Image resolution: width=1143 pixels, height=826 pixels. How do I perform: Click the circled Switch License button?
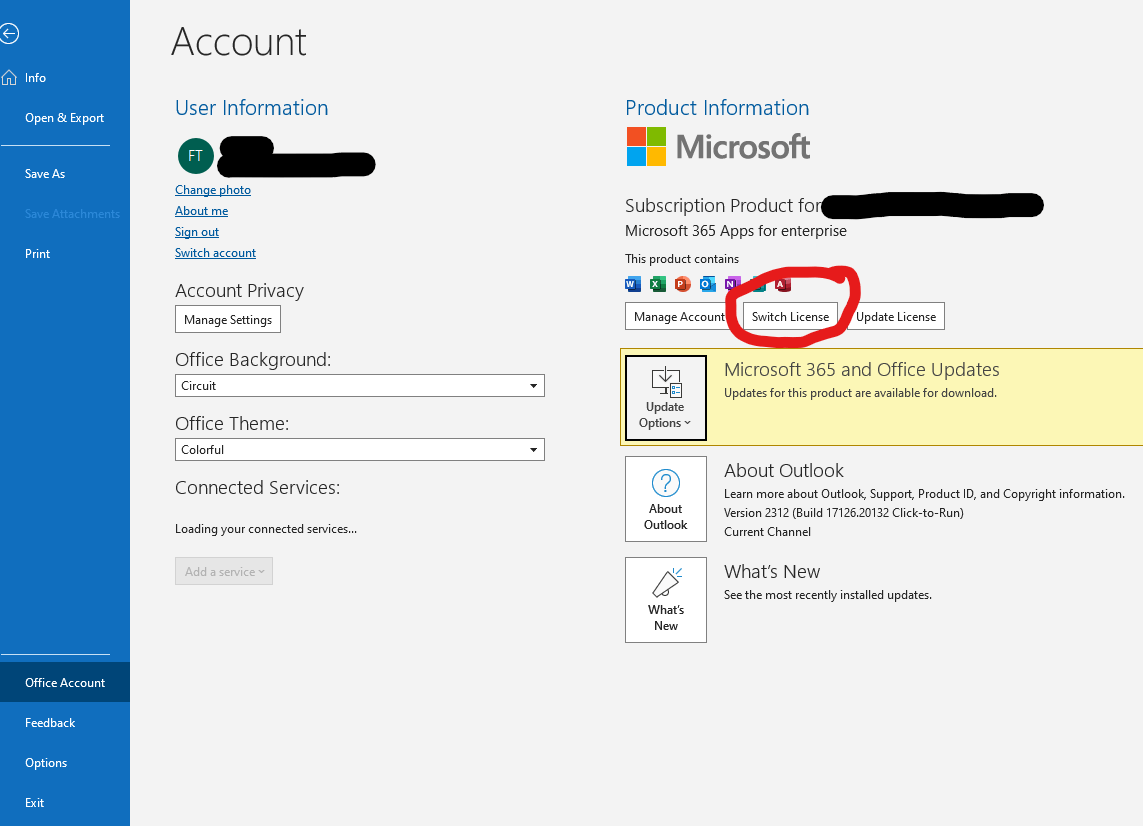[790, 315]
